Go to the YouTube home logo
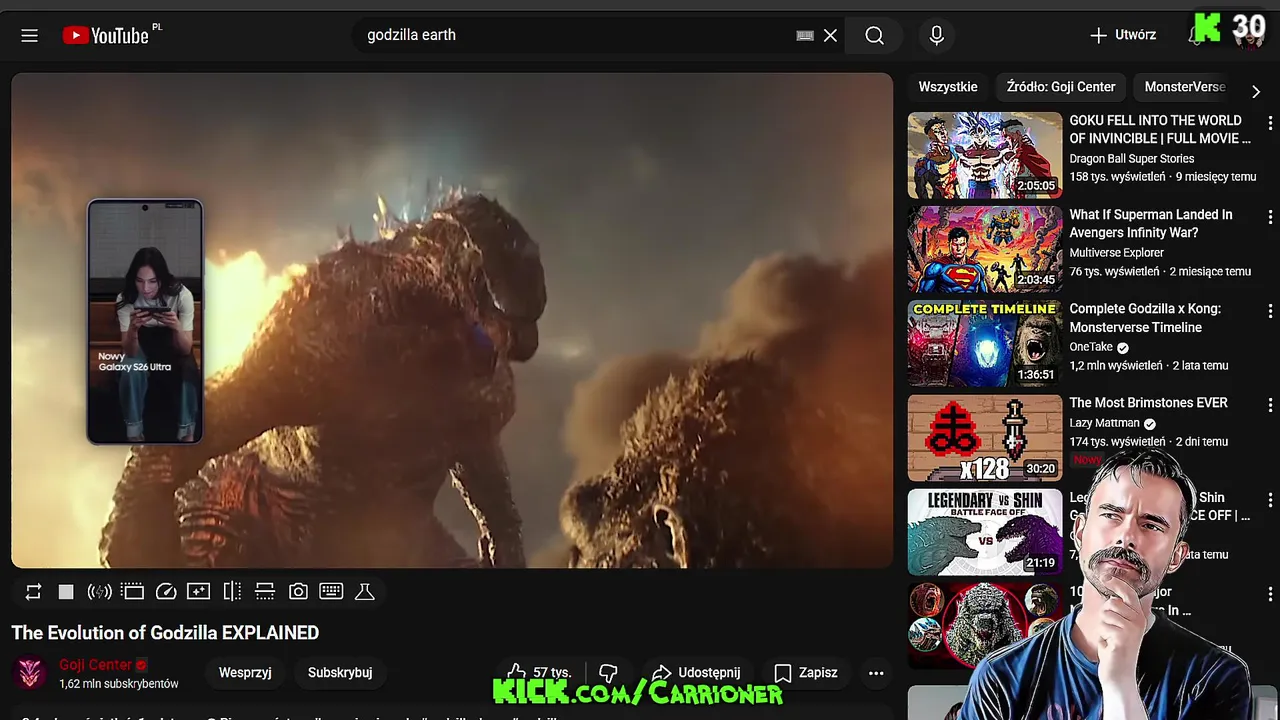The width and height of the screenshot is (1280, 720). (x=105, y=36)
